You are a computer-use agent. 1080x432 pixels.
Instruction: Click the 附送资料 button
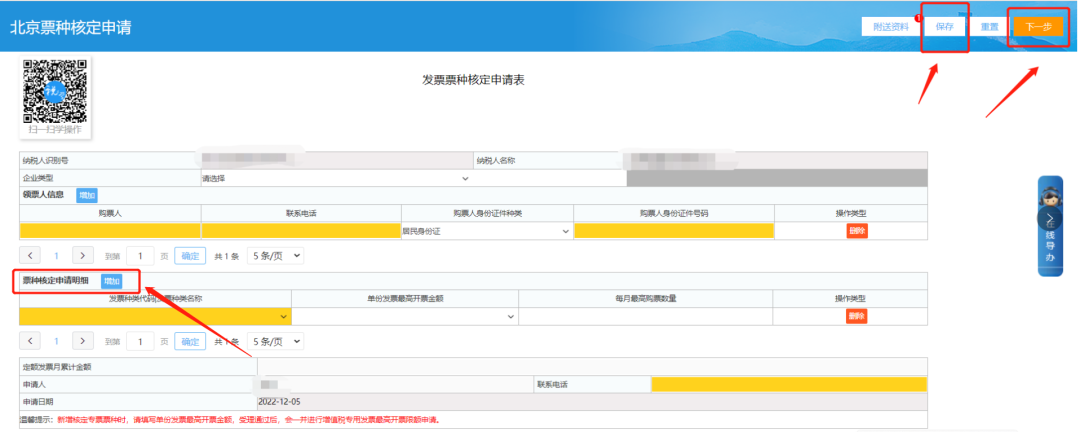(891, 27)
